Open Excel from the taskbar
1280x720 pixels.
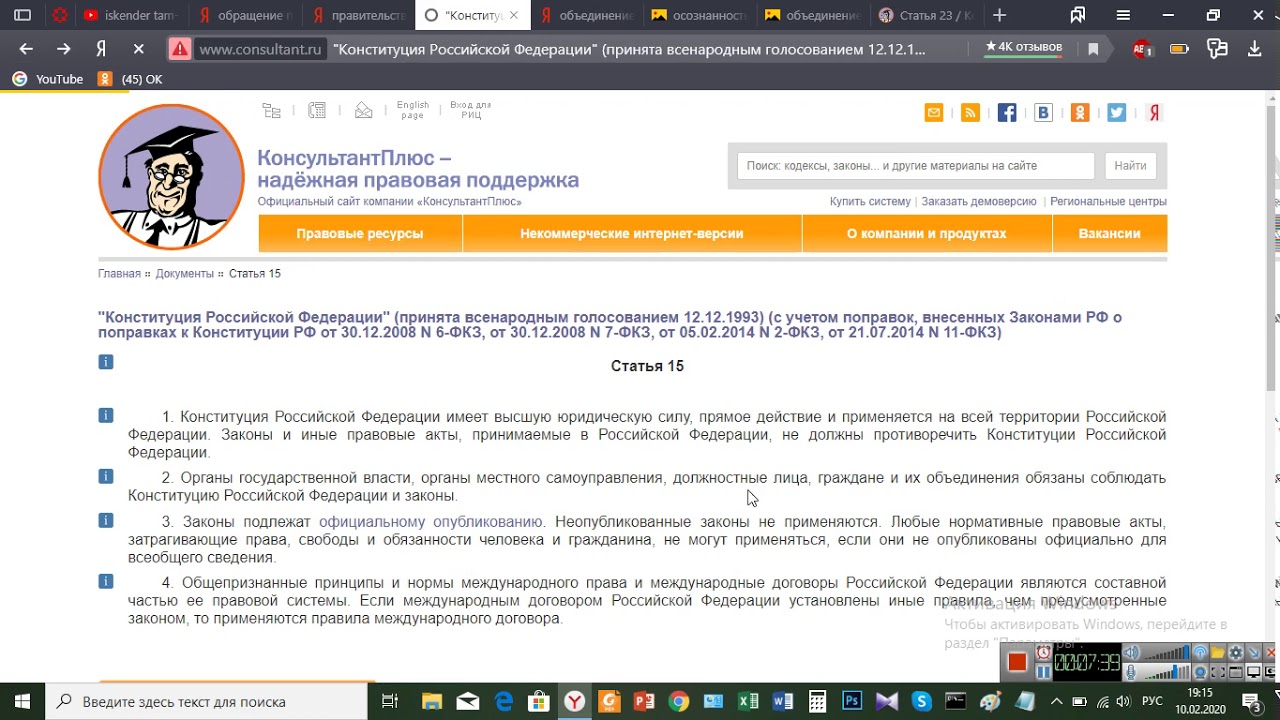pos(748,701)
